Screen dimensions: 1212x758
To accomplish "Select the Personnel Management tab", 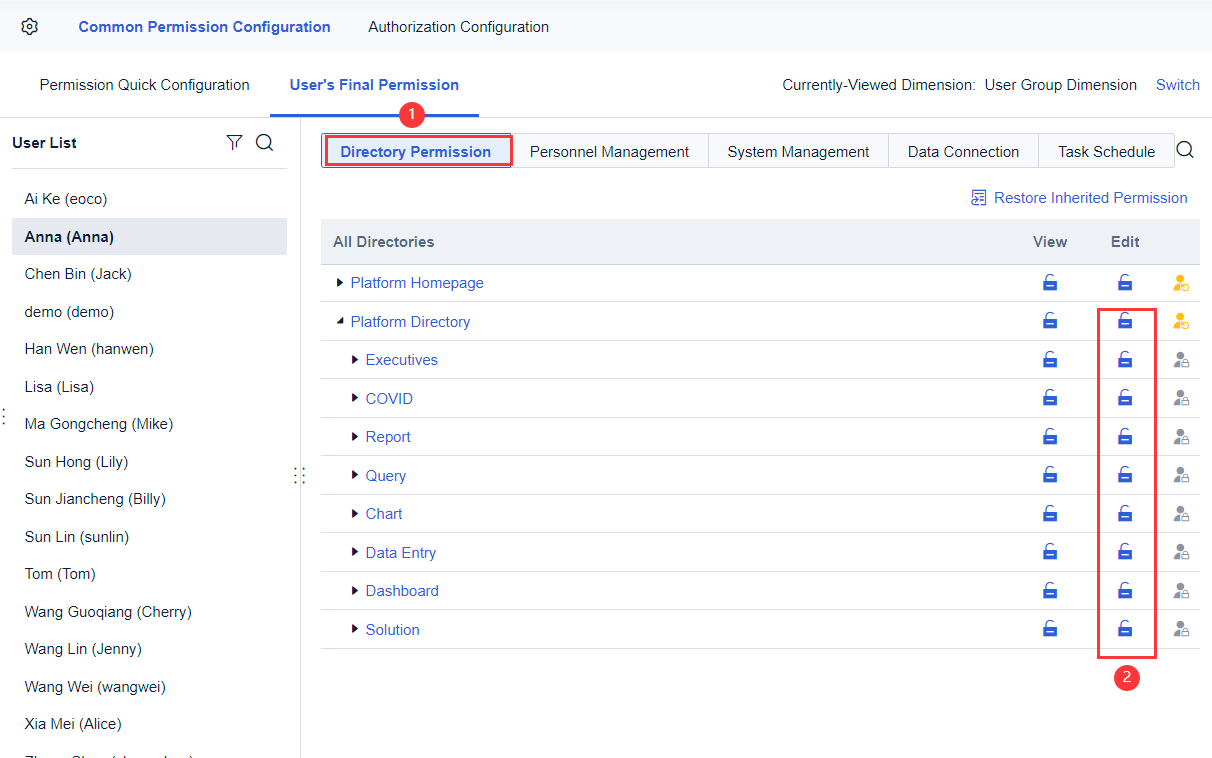I will point(609,152).
